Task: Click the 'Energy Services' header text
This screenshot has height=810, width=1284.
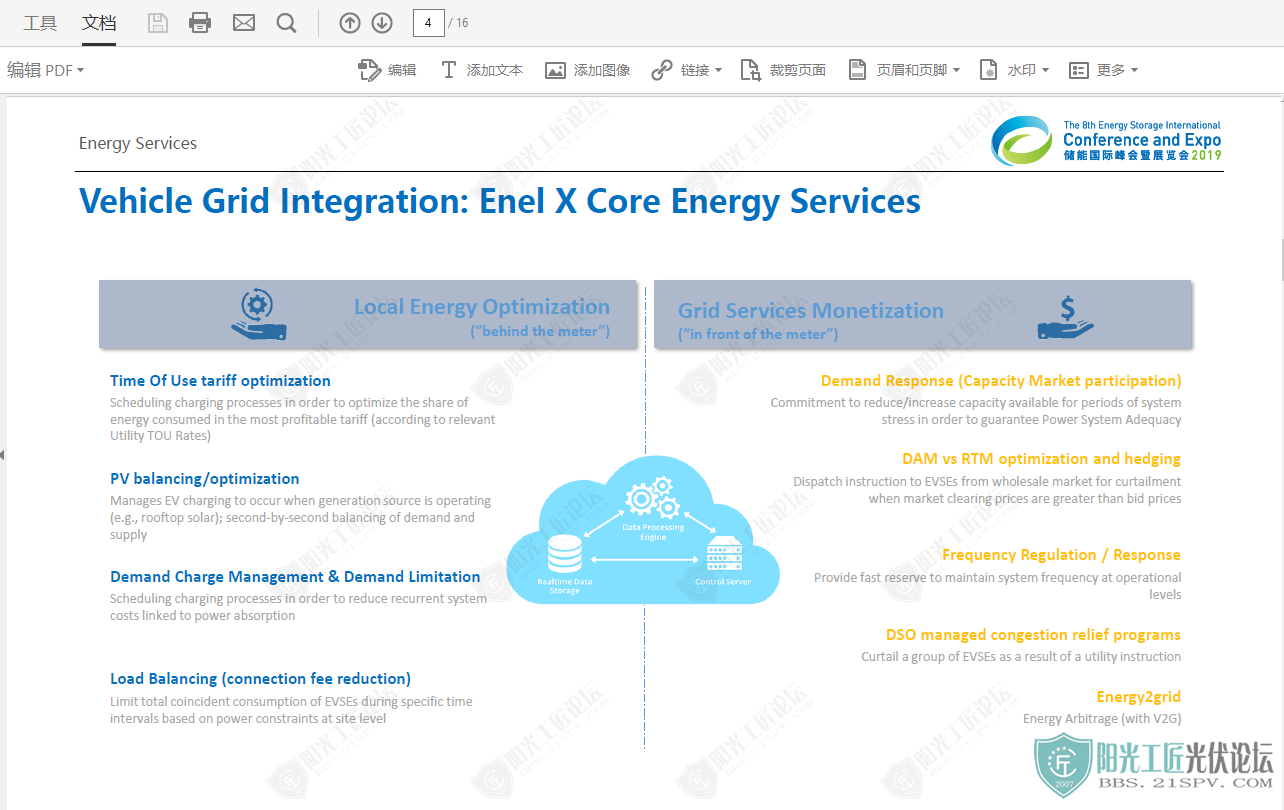Action: pos(138,143)
